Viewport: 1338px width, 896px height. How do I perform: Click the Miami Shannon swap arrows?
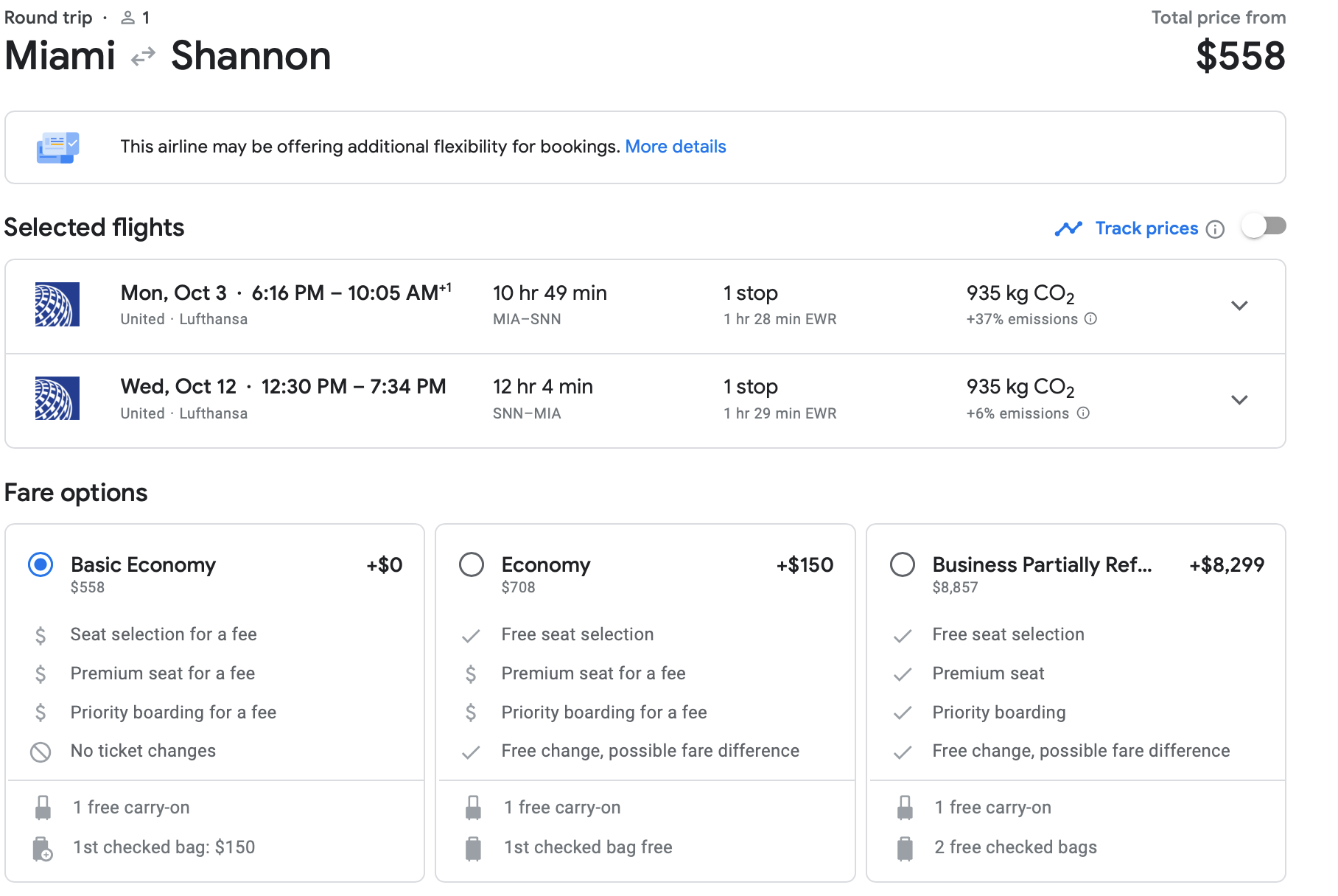click(x=143, y=56)
